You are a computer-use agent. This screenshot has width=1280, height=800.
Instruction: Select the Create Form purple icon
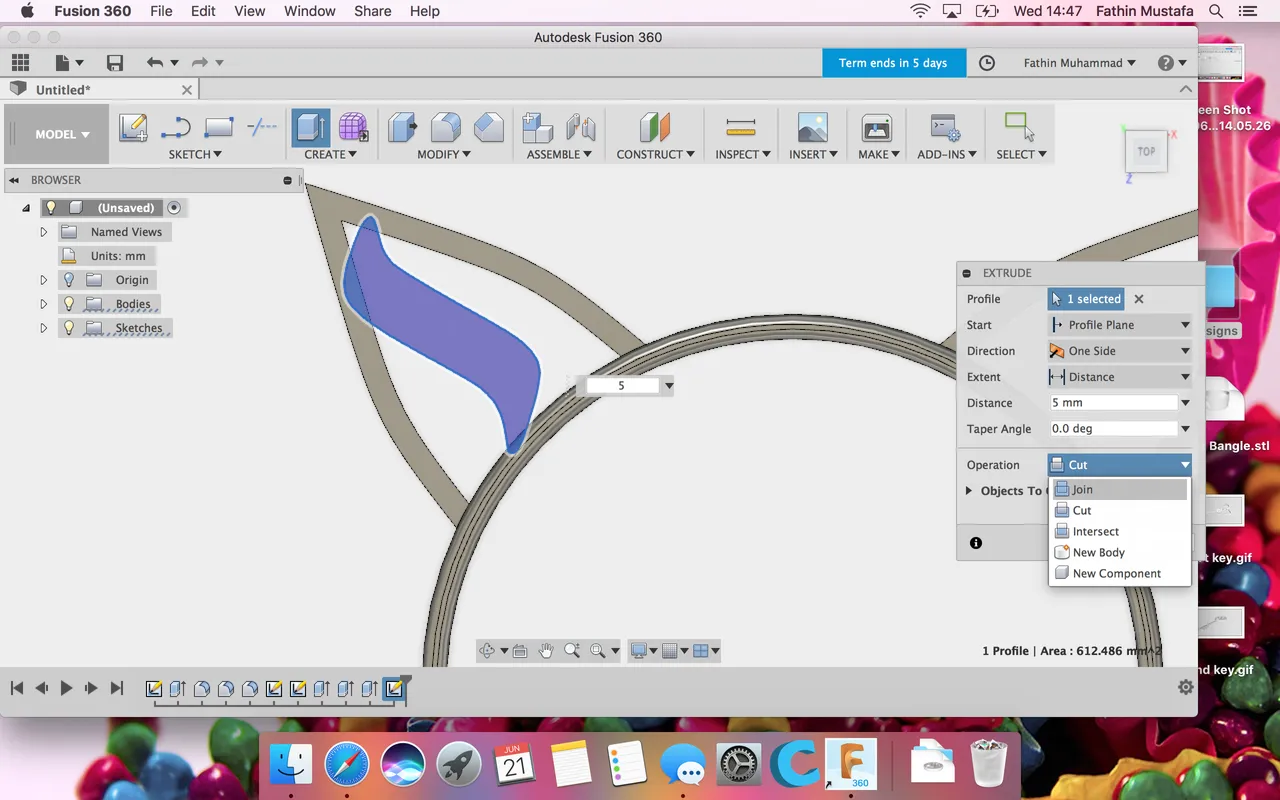click(x=353, y=128)
